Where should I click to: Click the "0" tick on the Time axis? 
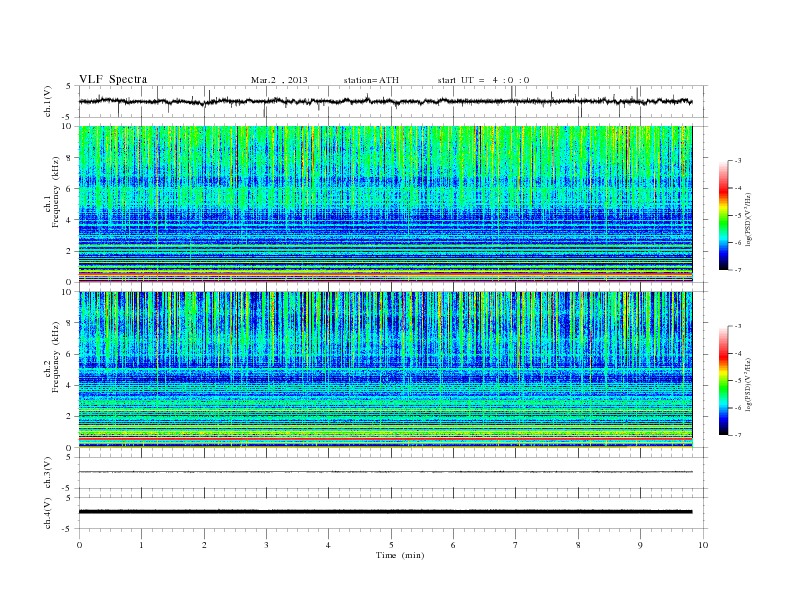79,545
